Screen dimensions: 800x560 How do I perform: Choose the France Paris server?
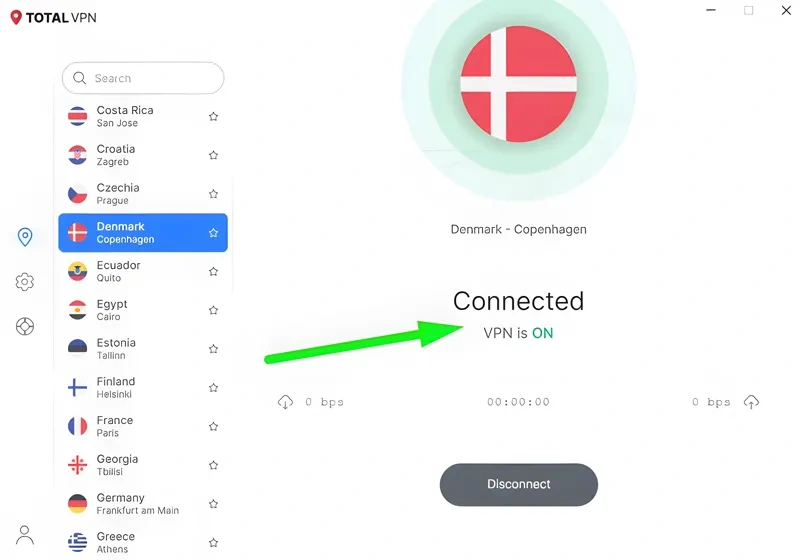[143, 426]
